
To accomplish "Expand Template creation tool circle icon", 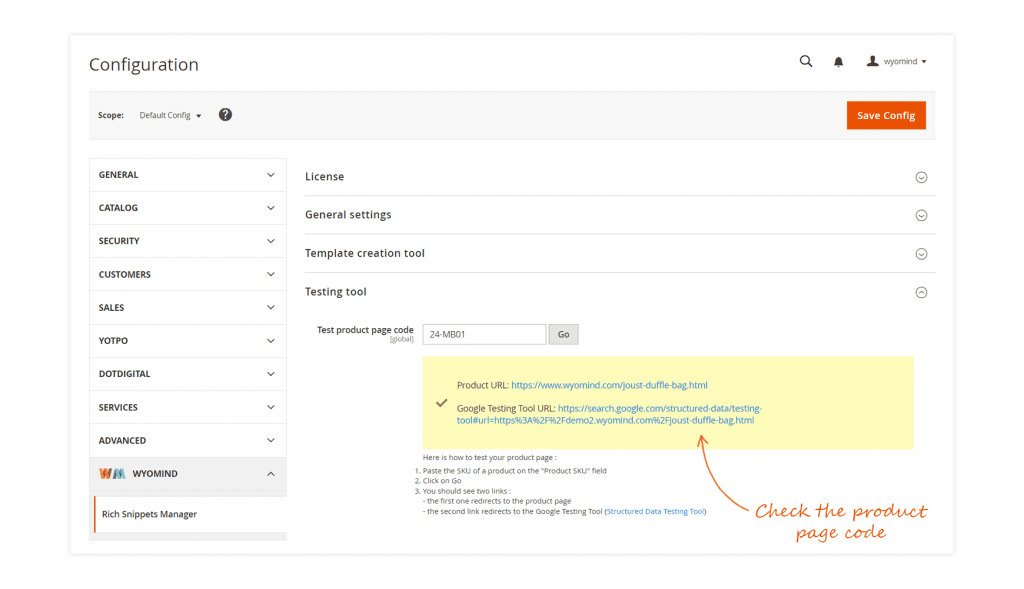I will point(921,254).
